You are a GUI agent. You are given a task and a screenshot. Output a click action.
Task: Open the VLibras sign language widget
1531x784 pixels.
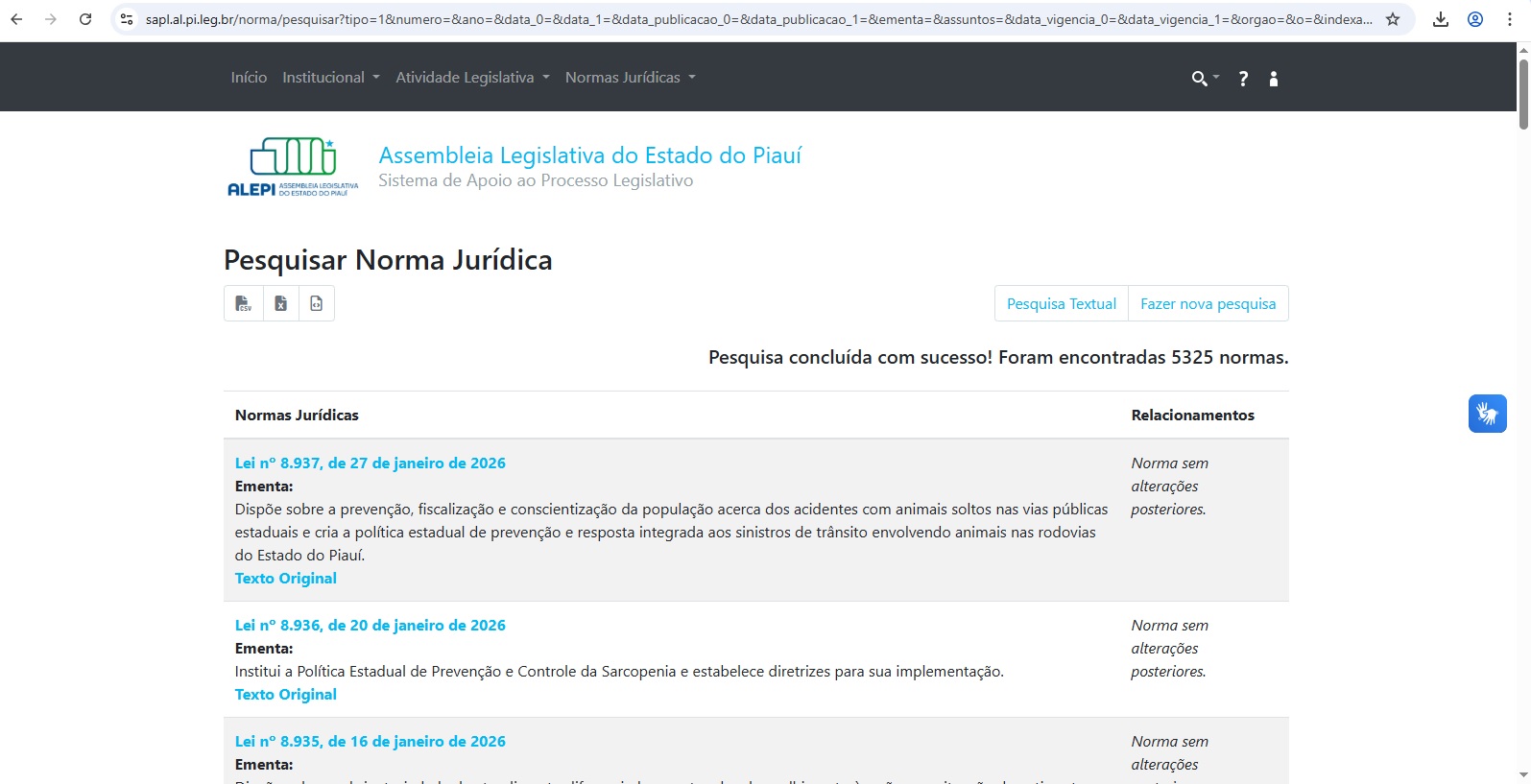tap(1487, 414)
